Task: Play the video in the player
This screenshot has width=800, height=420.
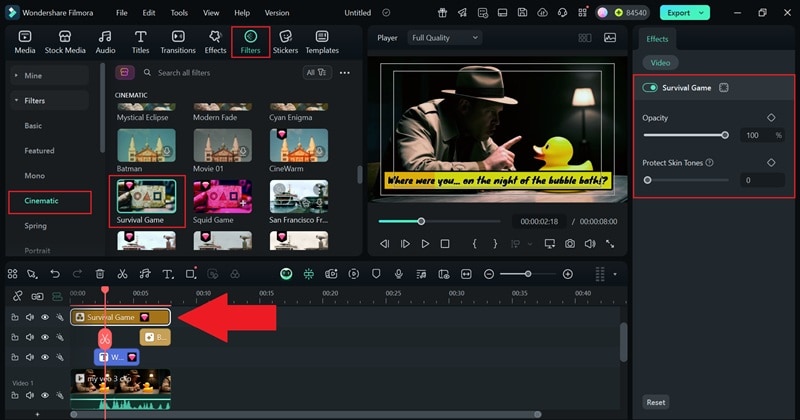Action: pos(425,244)
